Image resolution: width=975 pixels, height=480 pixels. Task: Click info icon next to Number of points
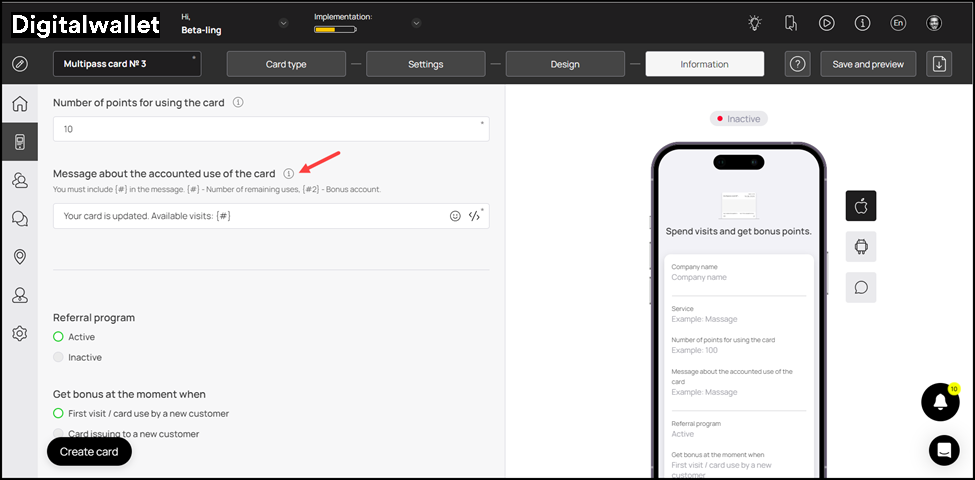238,103
